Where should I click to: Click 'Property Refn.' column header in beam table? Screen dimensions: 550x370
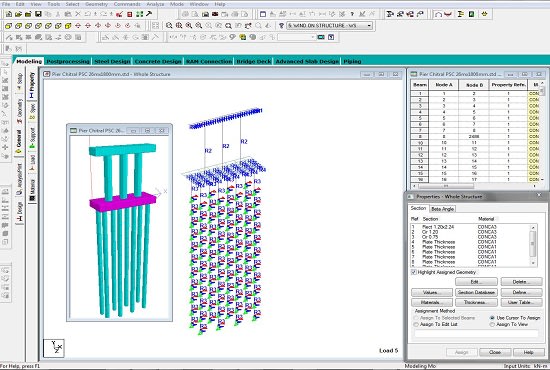(x=508, y=85)
